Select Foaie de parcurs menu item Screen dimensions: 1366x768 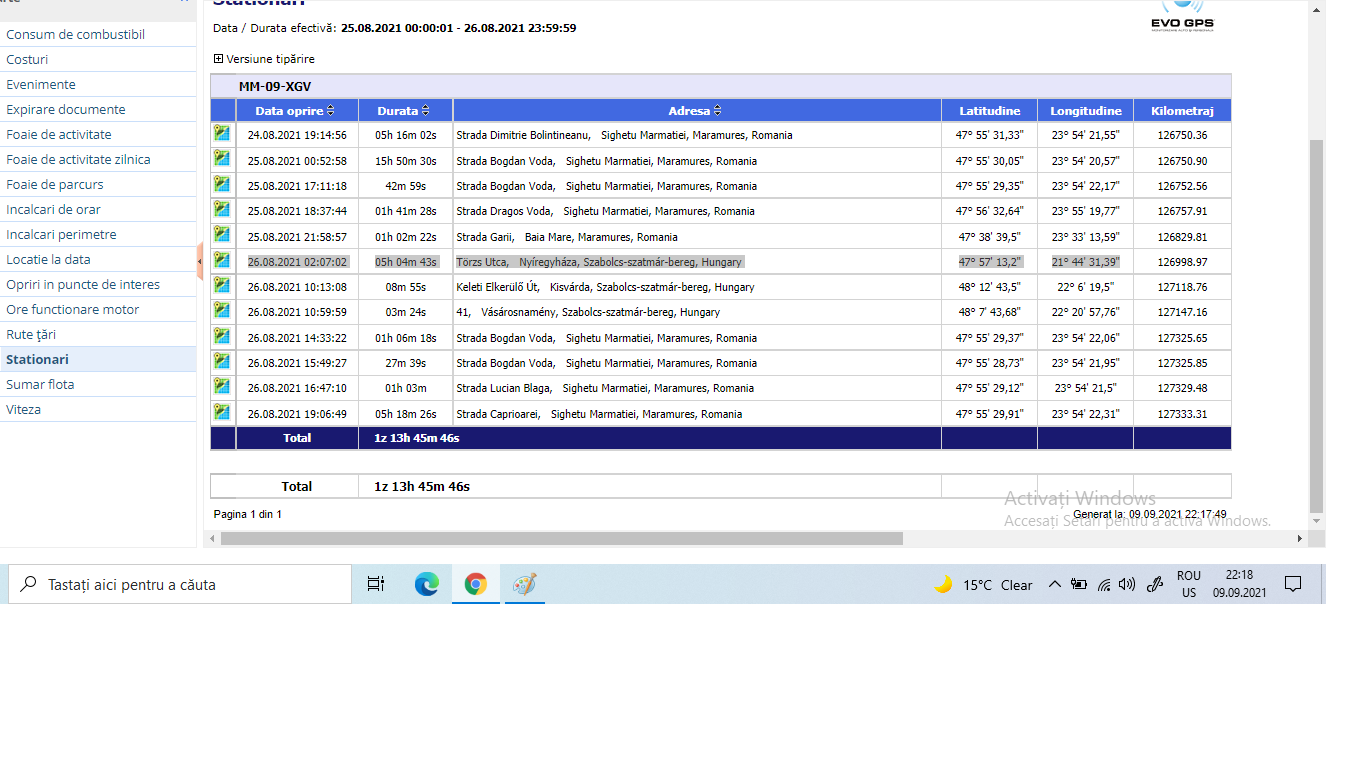tap(55, 184)
